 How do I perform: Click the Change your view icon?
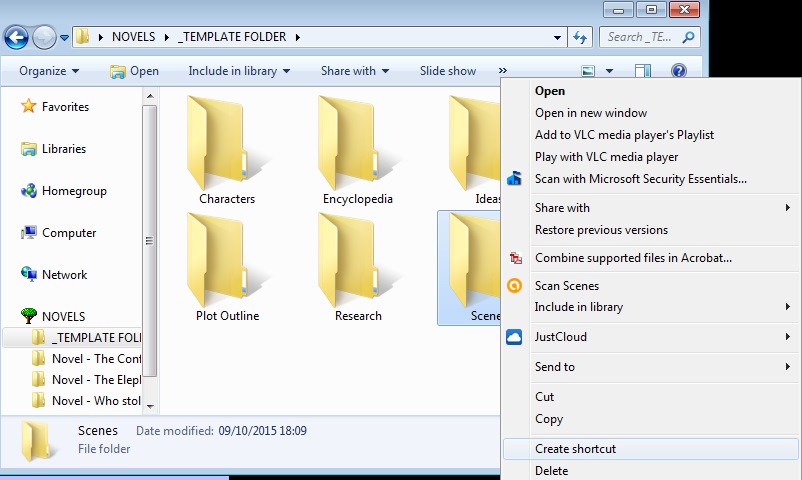[x=588, y=71]
